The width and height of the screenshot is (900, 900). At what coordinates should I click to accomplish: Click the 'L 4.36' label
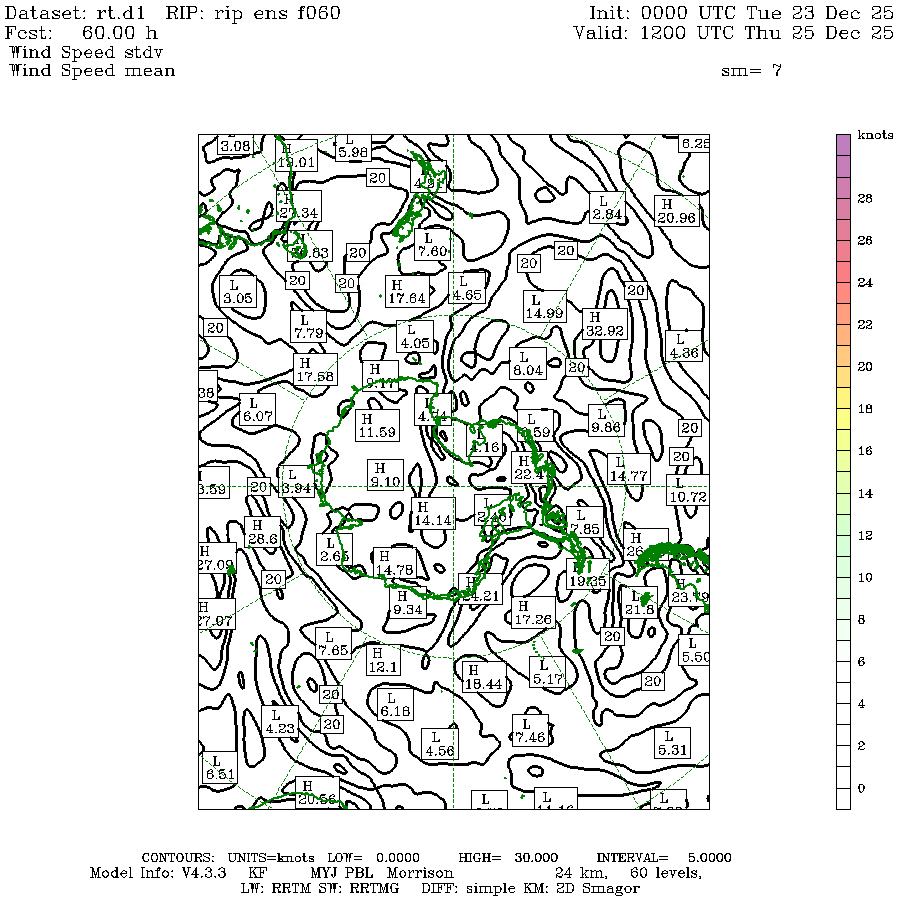click(684, 346)
